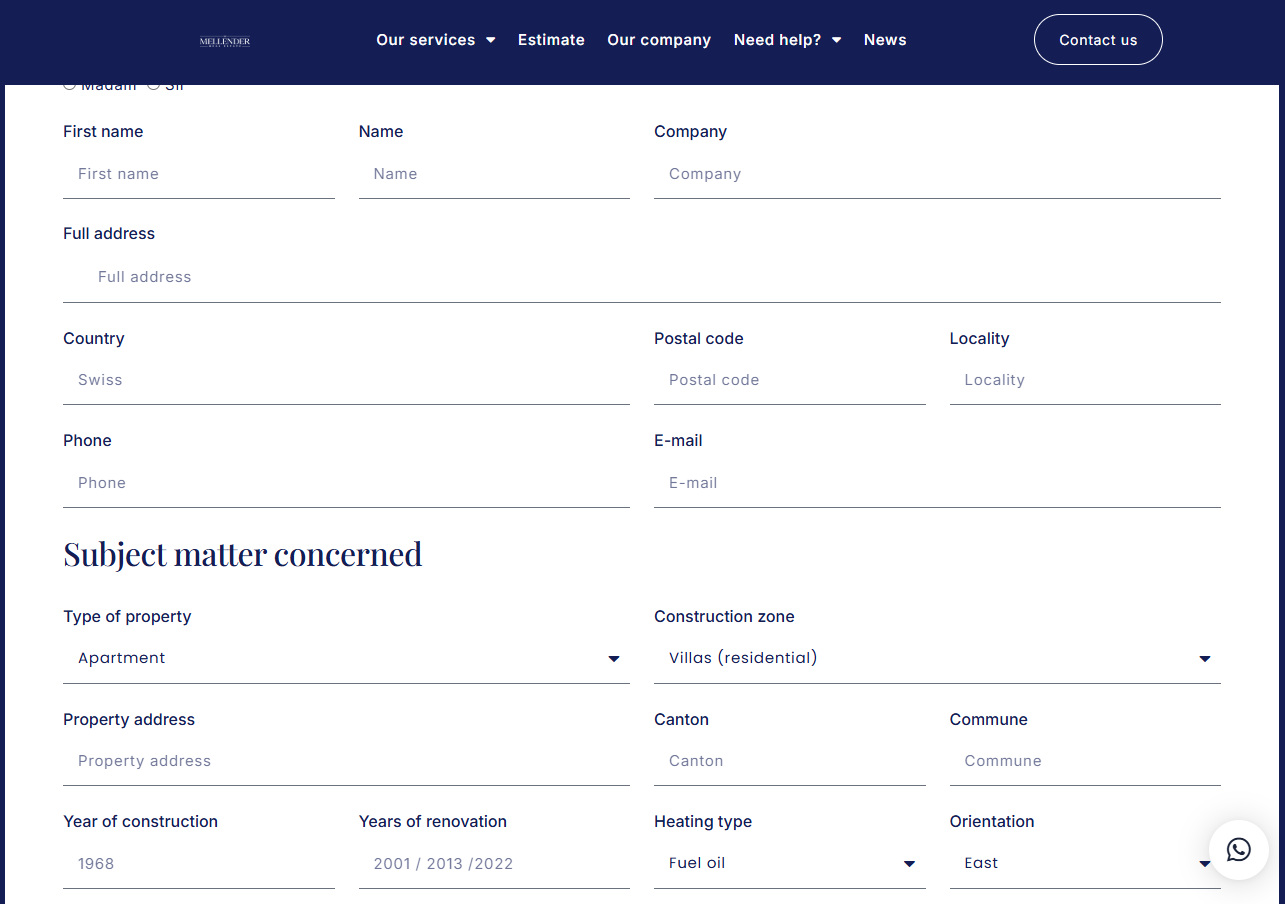
Task: Open the Our company menu item
Action: [659, 40]
